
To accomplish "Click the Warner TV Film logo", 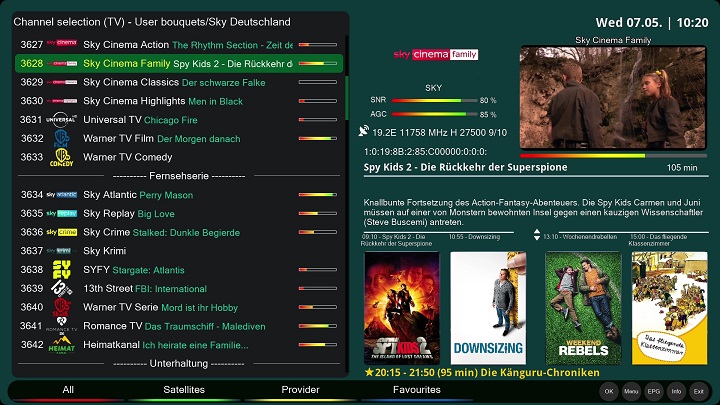I will (x=62, y=139).
